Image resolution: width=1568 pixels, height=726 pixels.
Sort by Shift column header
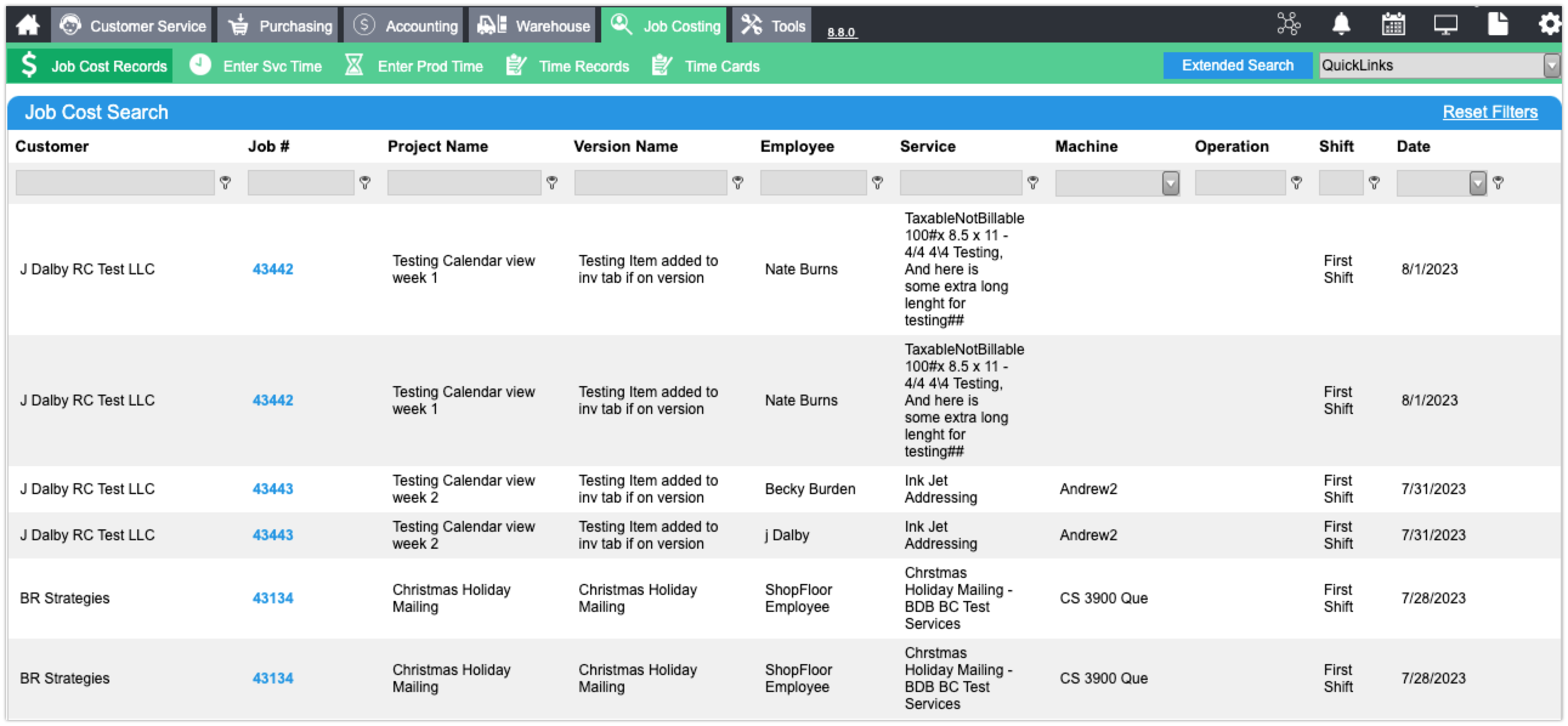pos(1336,146)
